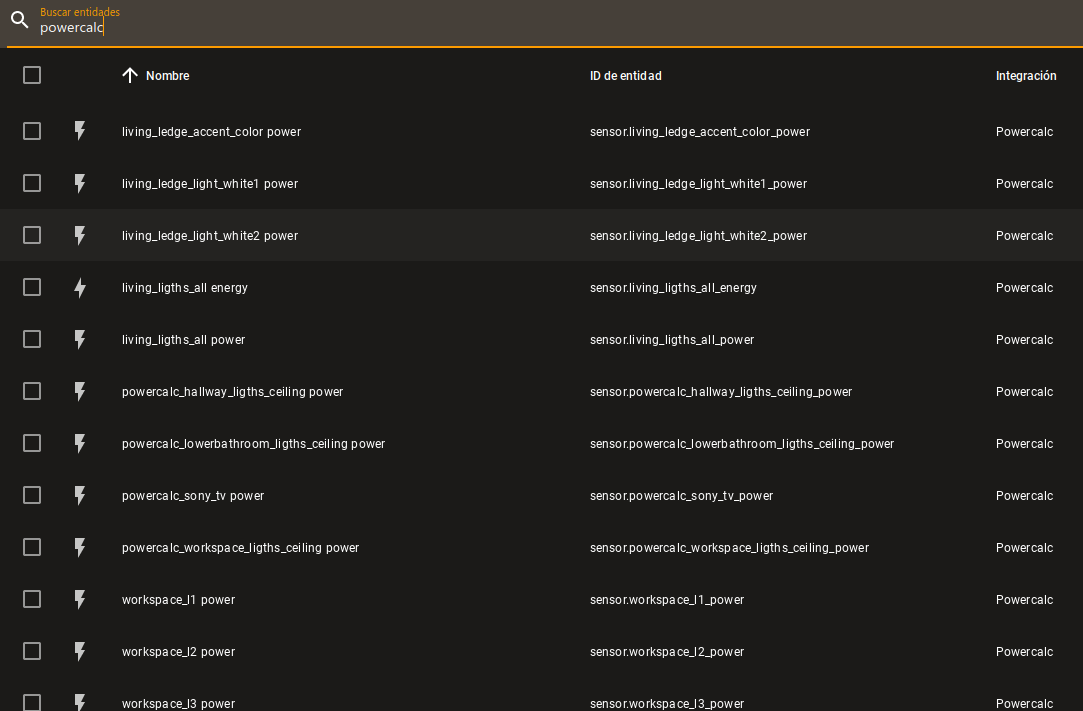Click the power icon for living_ligths_all power

80,339
